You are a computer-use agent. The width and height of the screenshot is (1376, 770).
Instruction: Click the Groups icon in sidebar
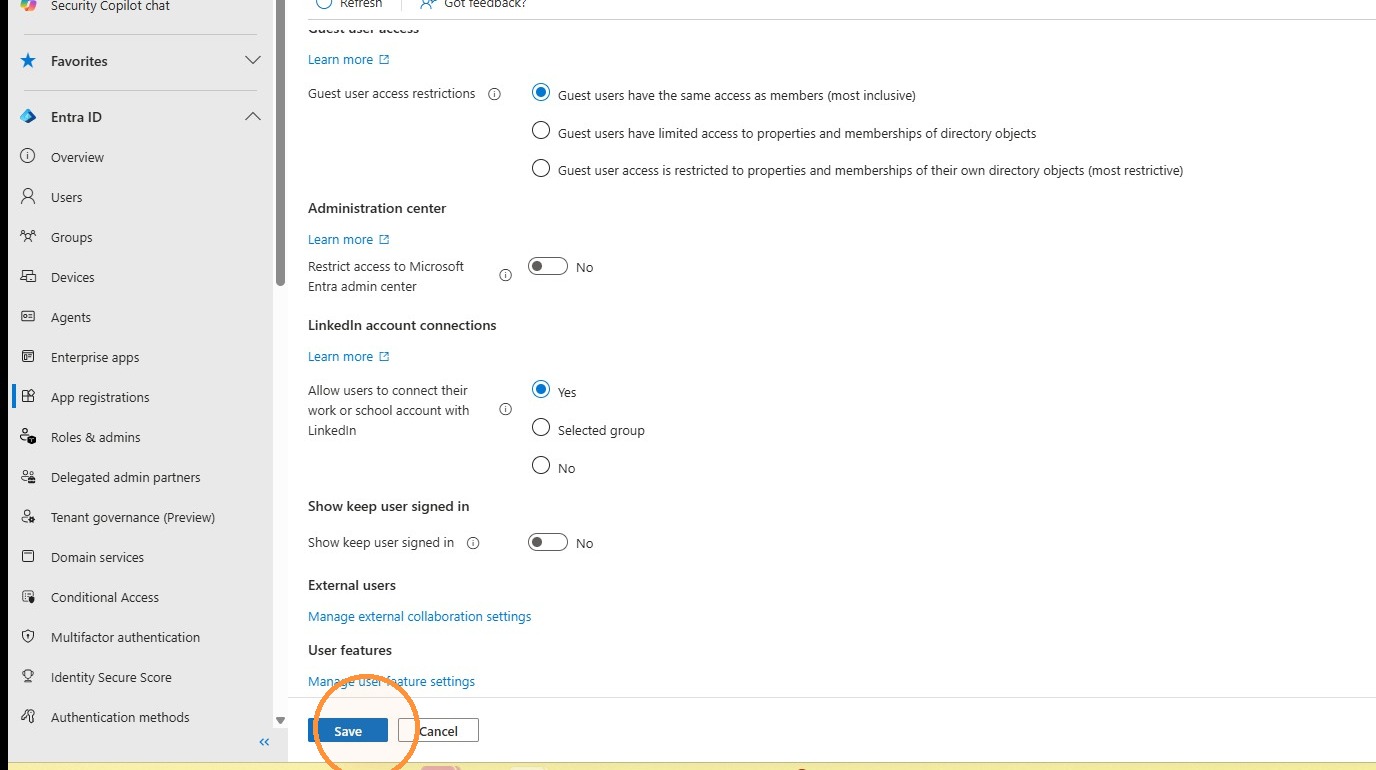tap(28, 237)
